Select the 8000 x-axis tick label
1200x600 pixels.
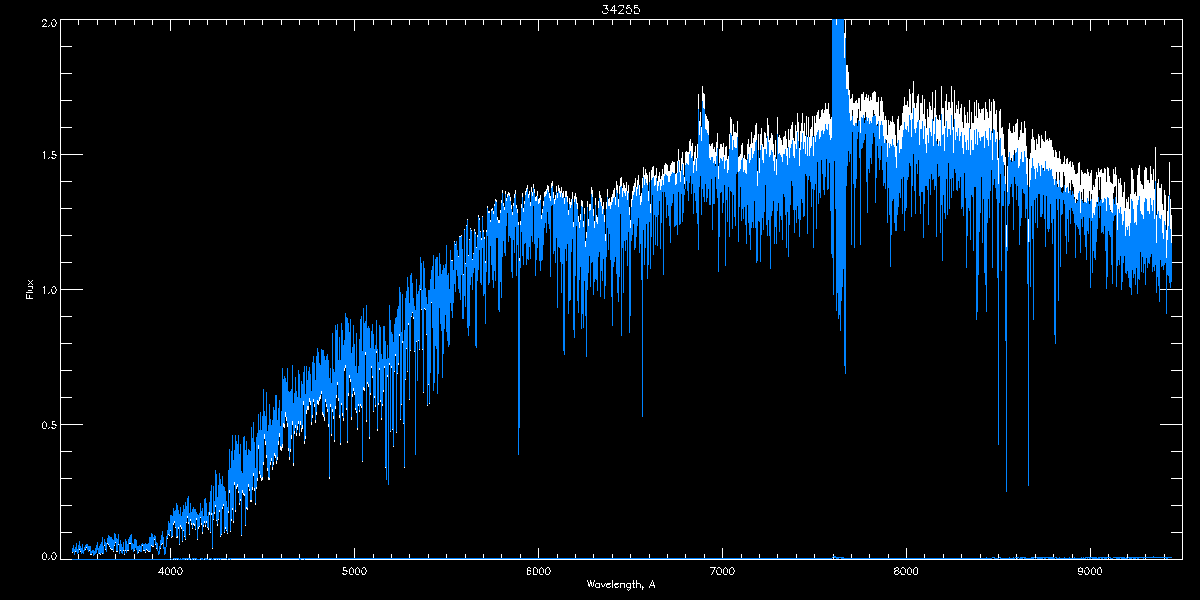tap(906, 571)
